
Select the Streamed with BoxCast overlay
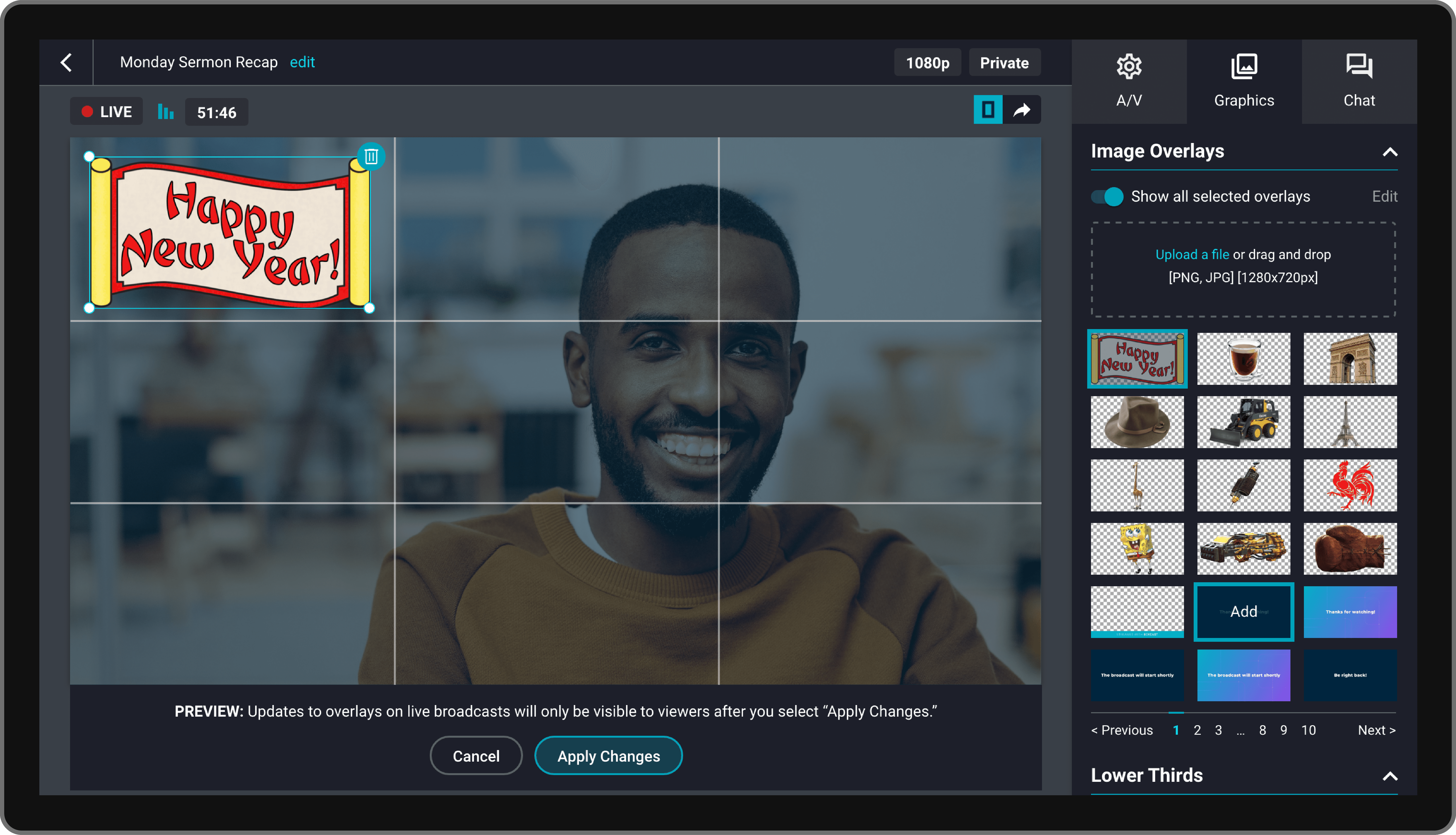tap(1137, 612)
